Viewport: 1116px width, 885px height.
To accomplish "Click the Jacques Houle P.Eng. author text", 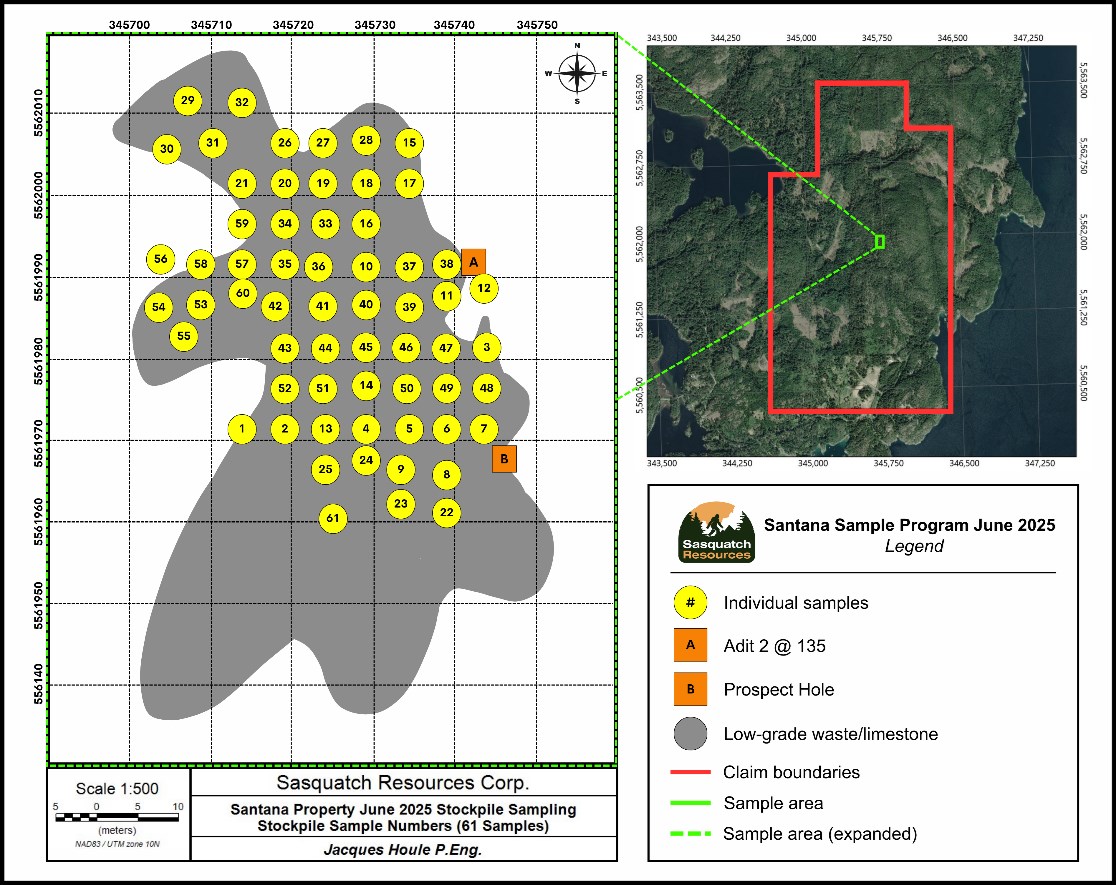I will point(401,848).
